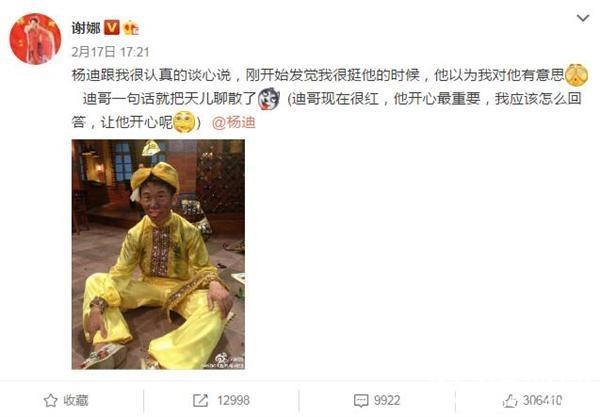Expand the post options chevron at top right
600x417 pixels.
pyautogui.click(x=582, y=18)
